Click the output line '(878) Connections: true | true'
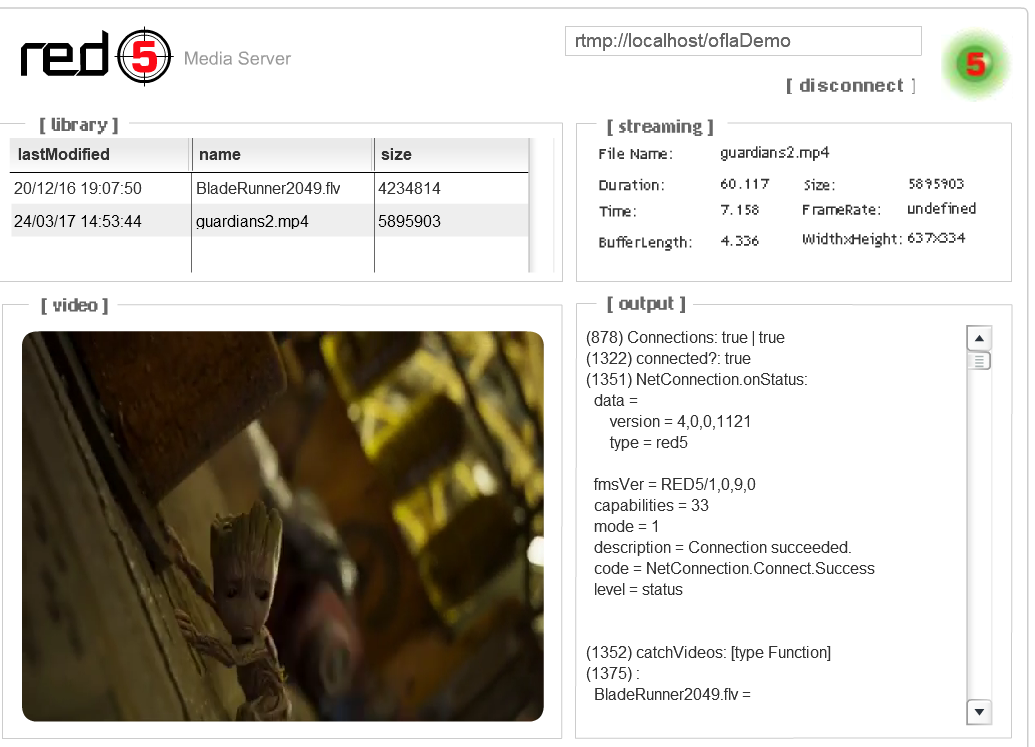This screenshot has width=1035, height=747. pyautogui.click(x=685, y=337)
